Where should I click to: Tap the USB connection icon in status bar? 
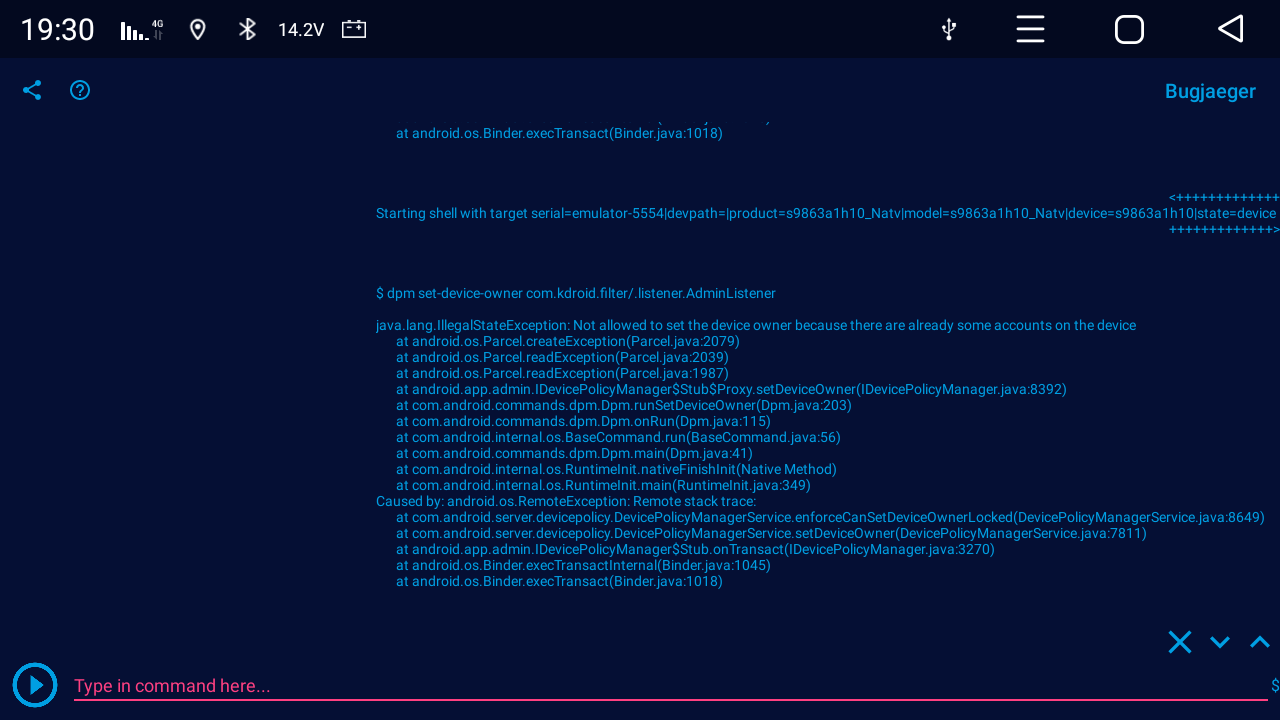click(948, 29)
